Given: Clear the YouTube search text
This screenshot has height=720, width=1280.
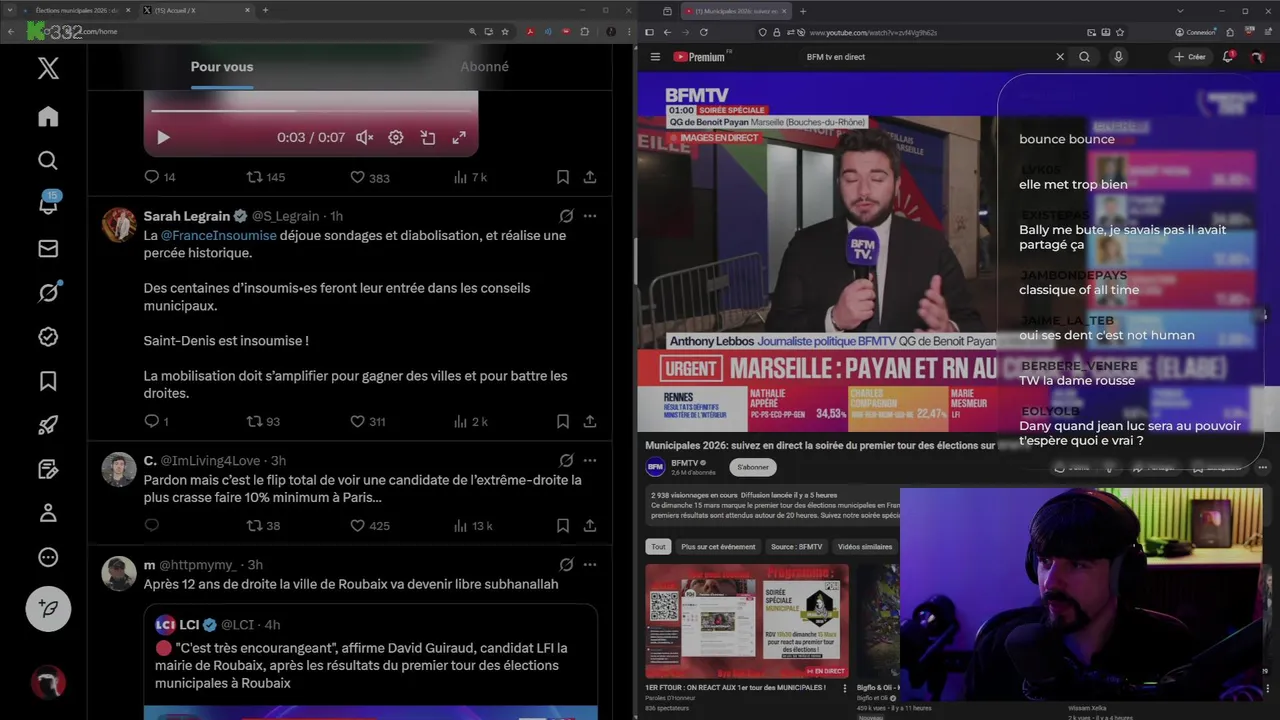Looking at the screenshot, I should point(1060,57).
